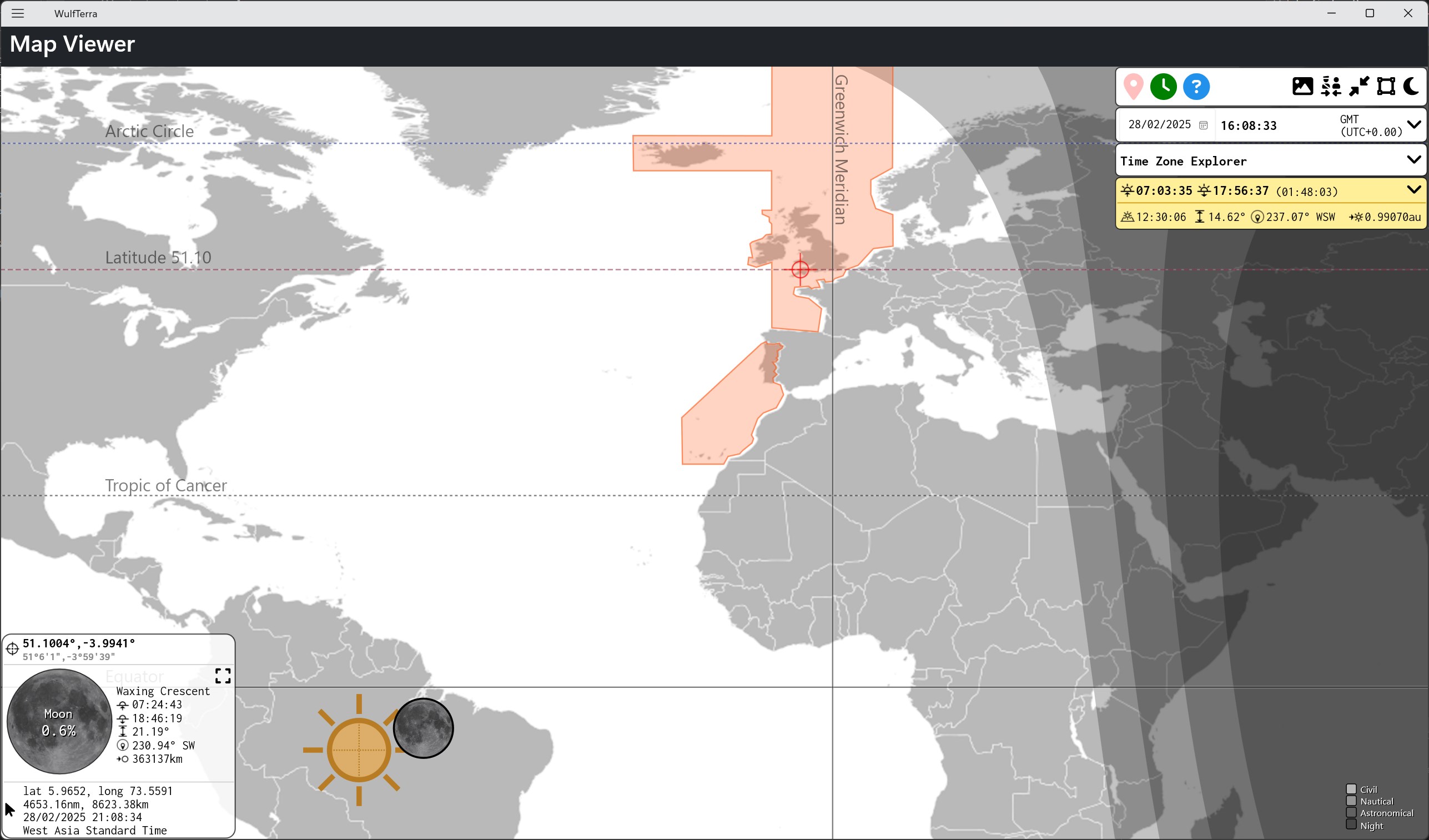
Task: Click the 16:08:33 time field
Action: coord(1248,125)
